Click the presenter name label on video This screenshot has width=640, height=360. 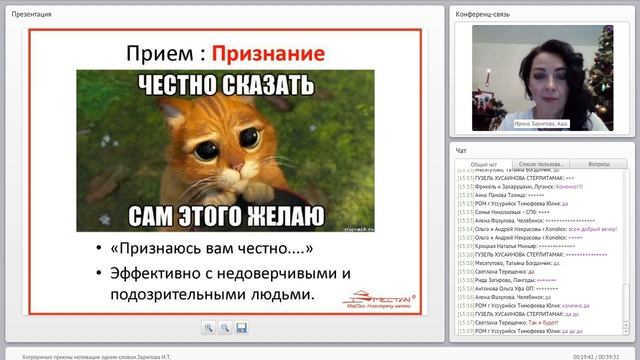(x=541, y=123)
